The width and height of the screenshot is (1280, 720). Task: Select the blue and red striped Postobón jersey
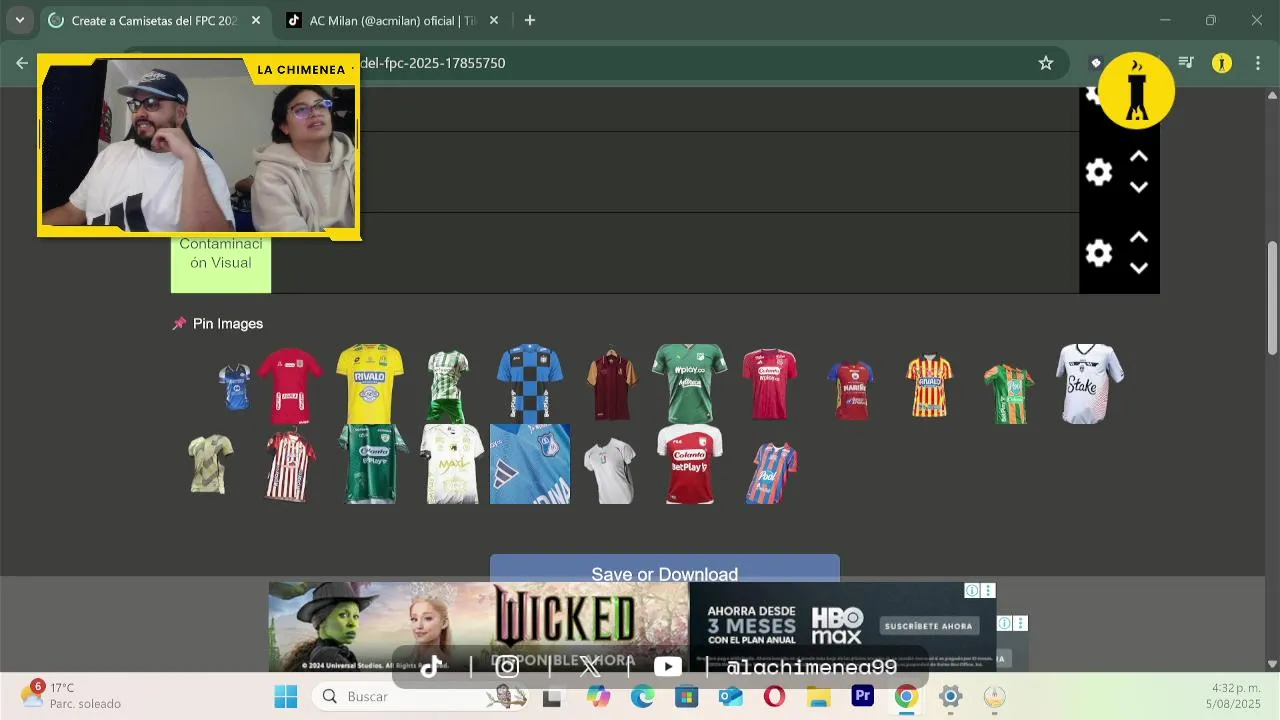(x=771, y=472)
